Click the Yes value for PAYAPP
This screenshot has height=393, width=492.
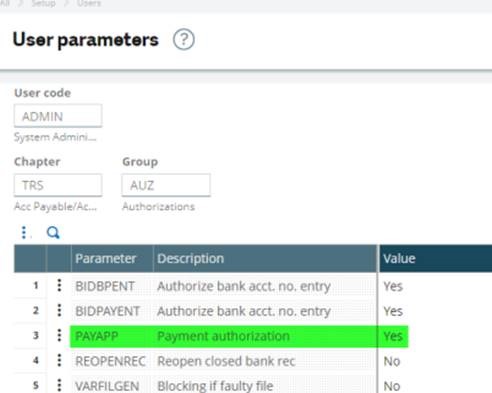[393, 336]
